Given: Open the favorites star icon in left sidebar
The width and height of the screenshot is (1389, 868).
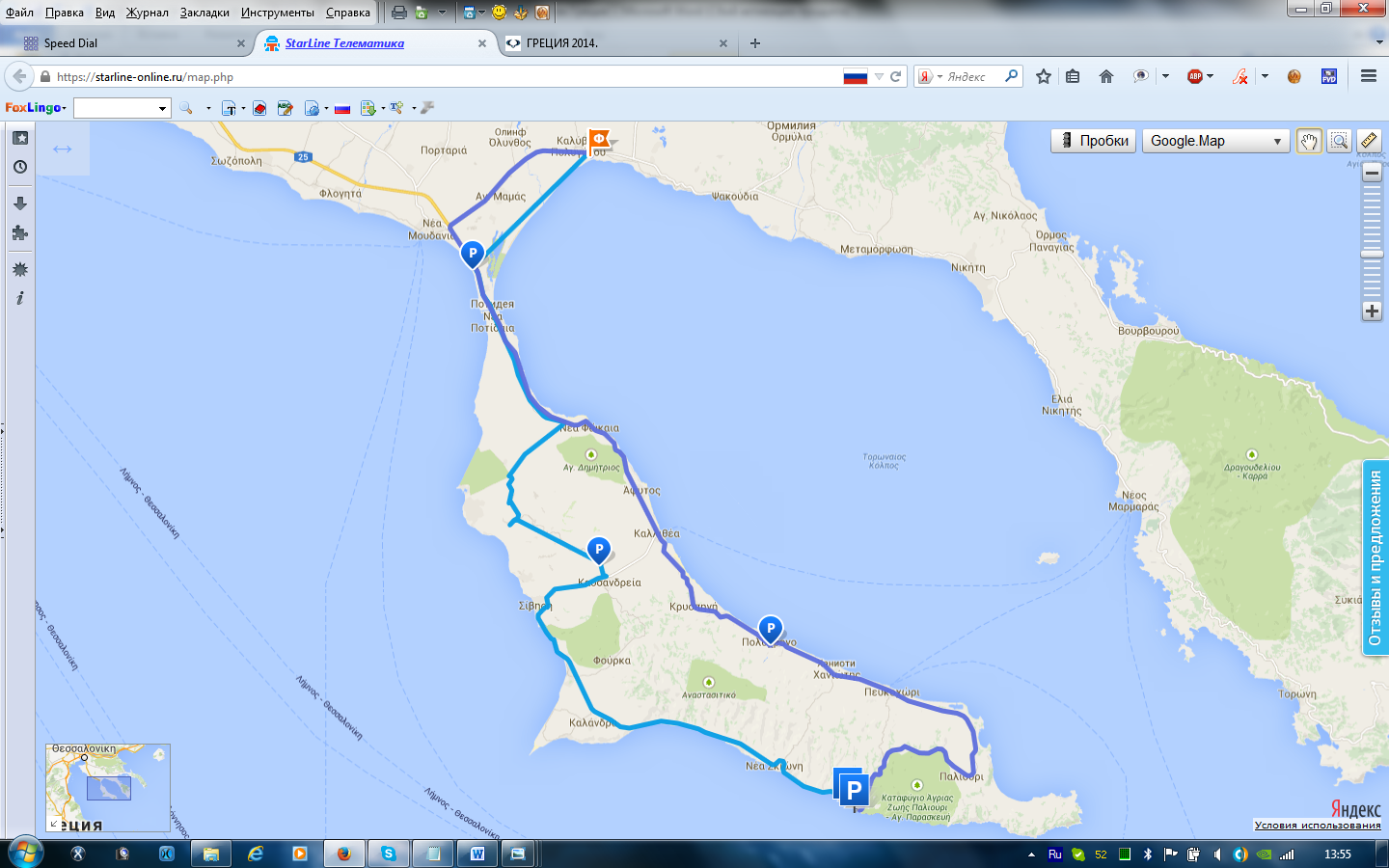Looking at the screenshot, I should pos(20,138).
